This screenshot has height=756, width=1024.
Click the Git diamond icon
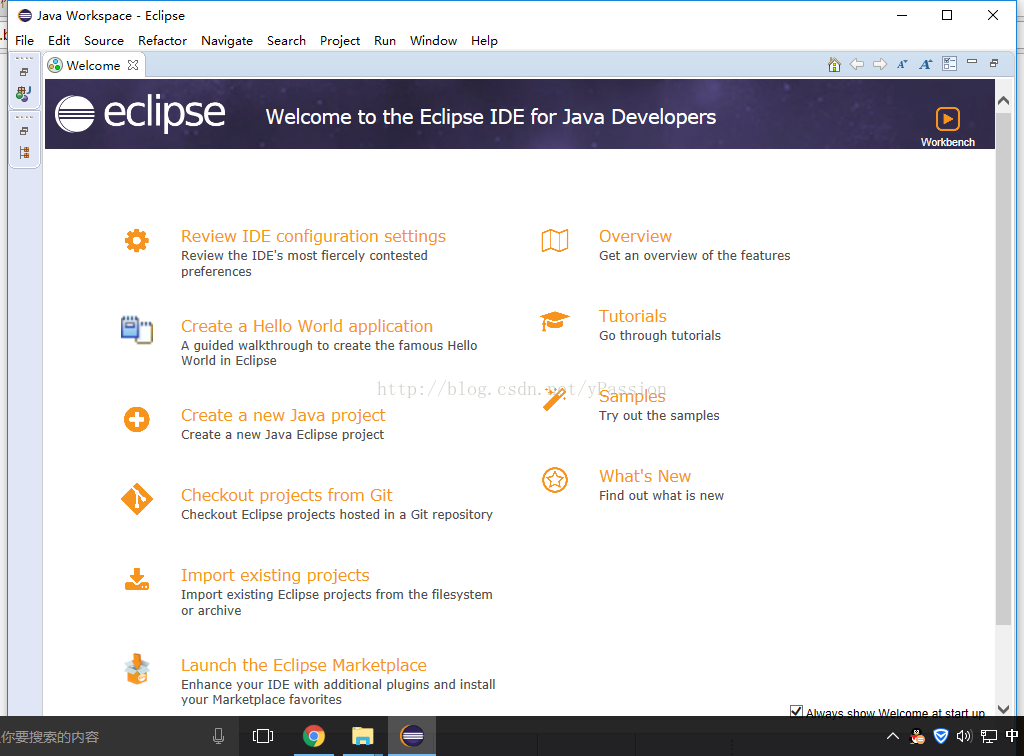point(136,499)
